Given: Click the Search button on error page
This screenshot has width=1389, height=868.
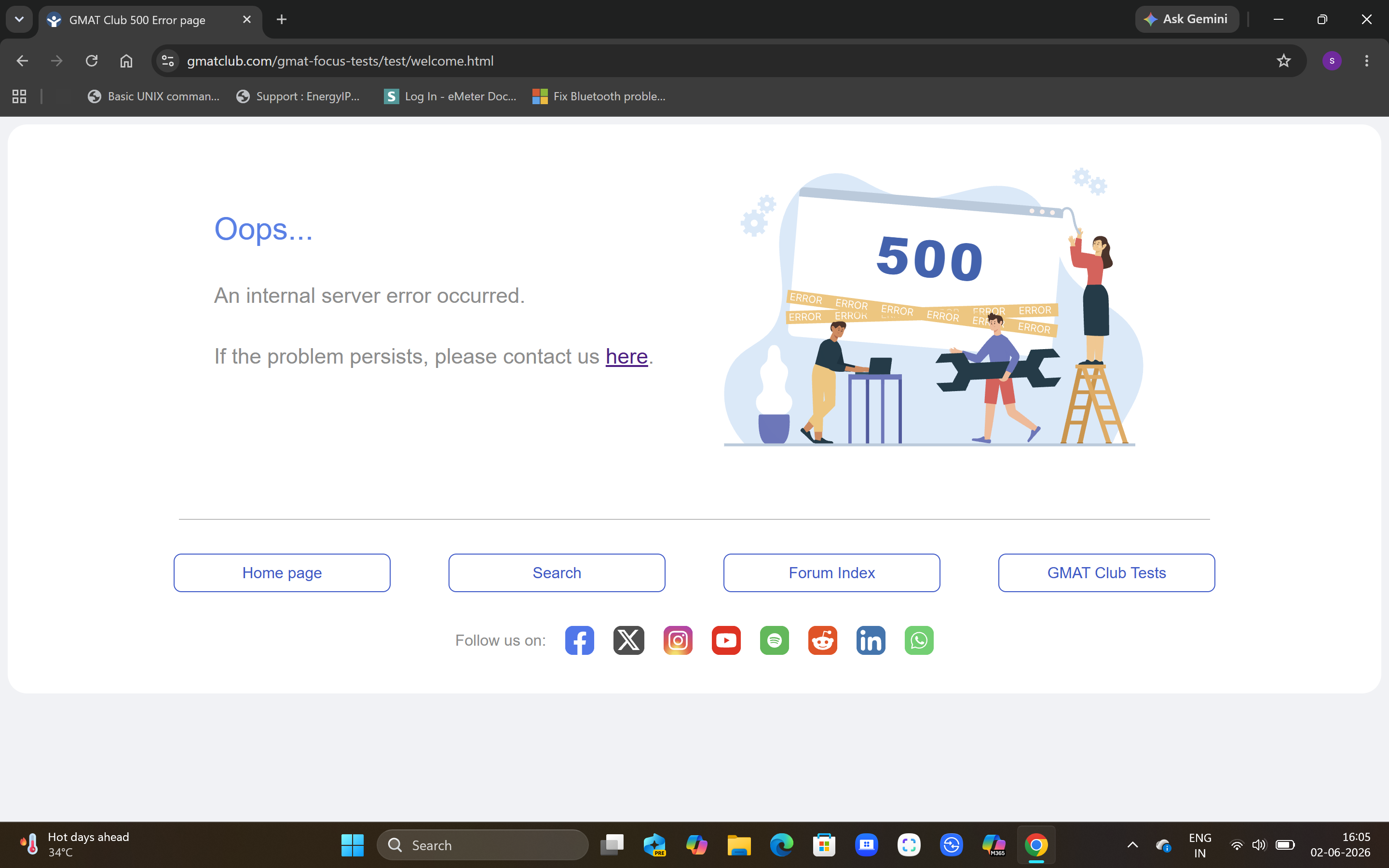Looking at the screenshot, I should point(557,572).
